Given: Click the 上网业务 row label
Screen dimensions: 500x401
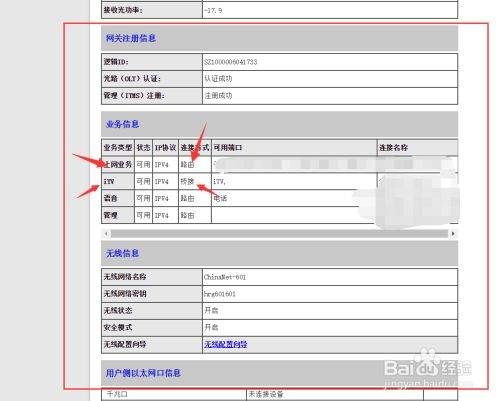Looking at the screenshot, I should [118, 165].
